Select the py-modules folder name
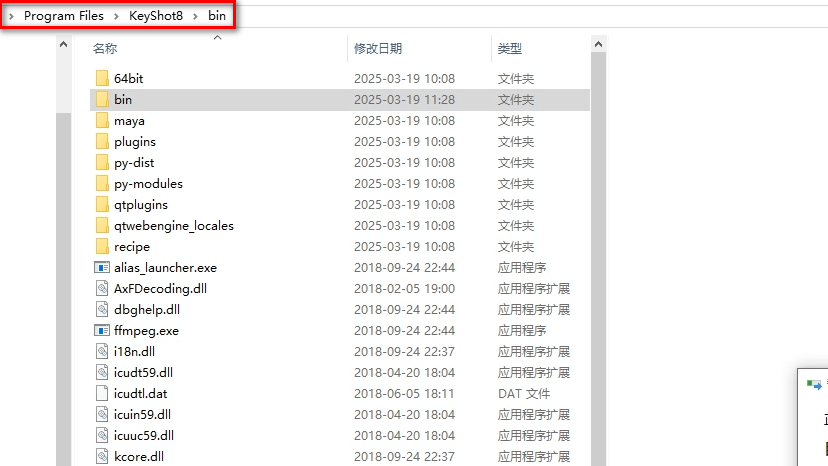This screenshot has height=466, width=828. (148, 184)
